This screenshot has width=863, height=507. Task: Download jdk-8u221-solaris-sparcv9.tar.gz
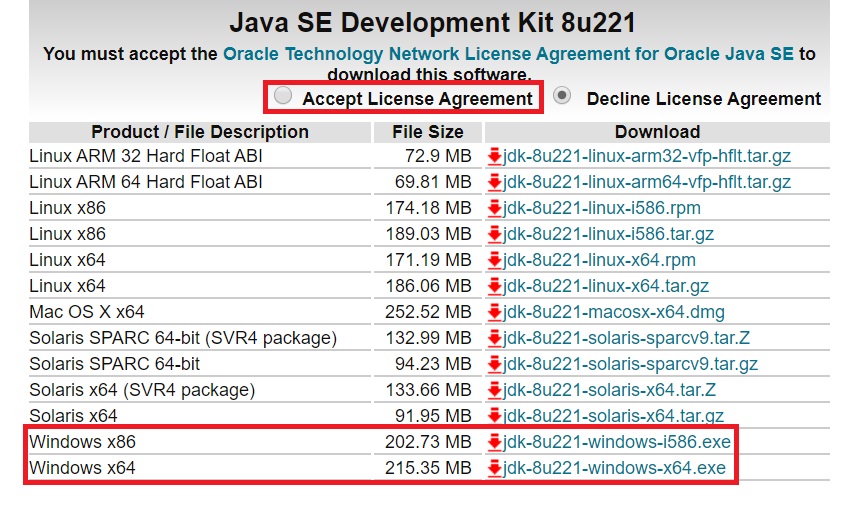point(630,364)
